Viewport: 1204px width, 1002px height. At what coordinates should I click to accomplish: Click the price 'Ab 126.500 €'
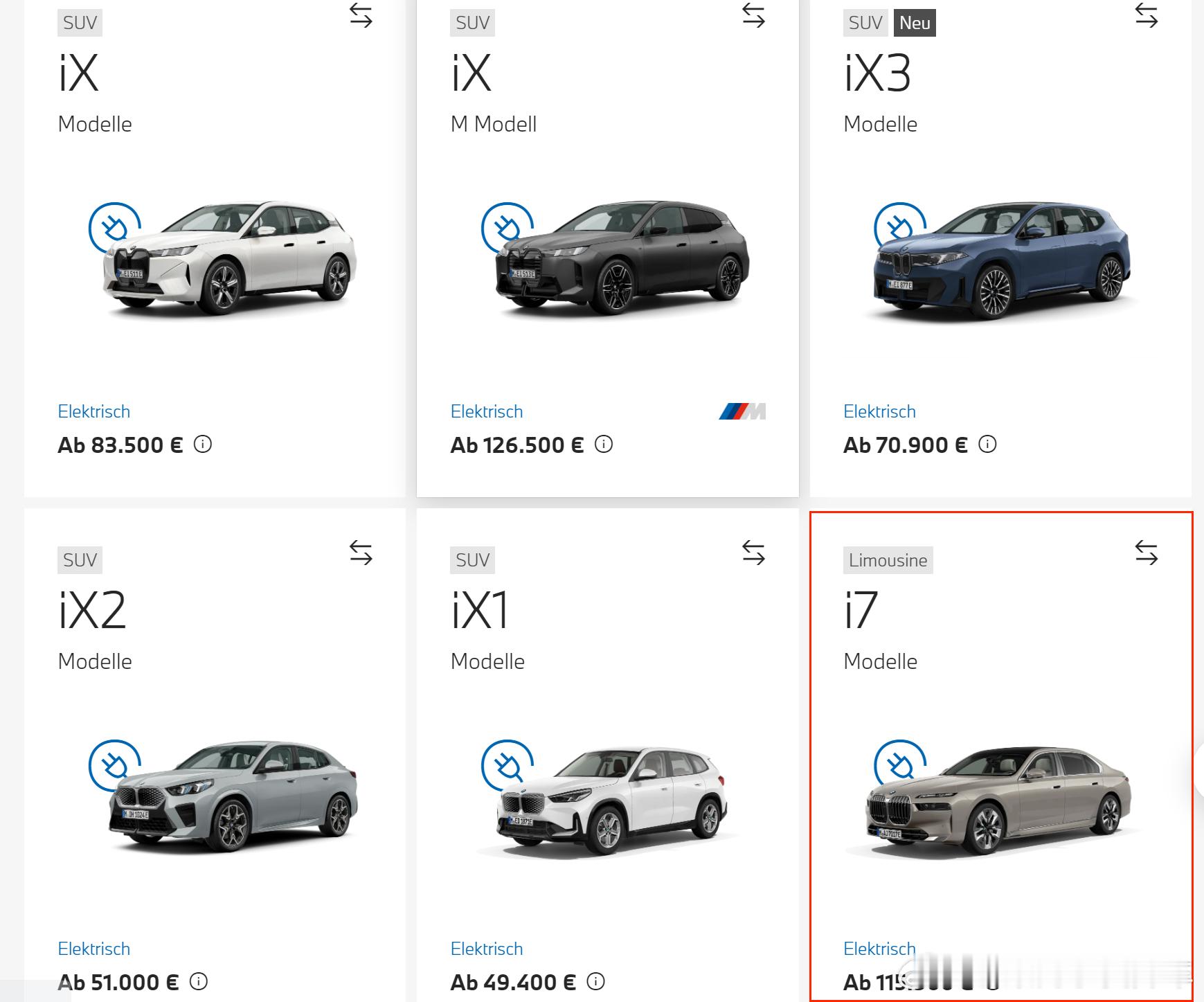pyautogui.click(x=517, y=445)
